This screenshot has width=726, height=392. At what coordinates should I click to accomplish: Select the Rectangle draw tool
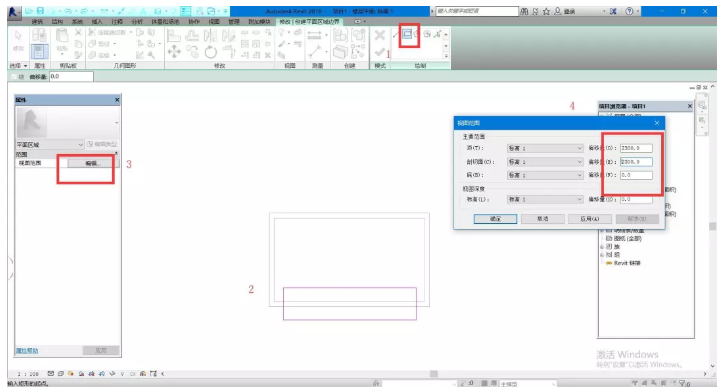coord(407,34)
